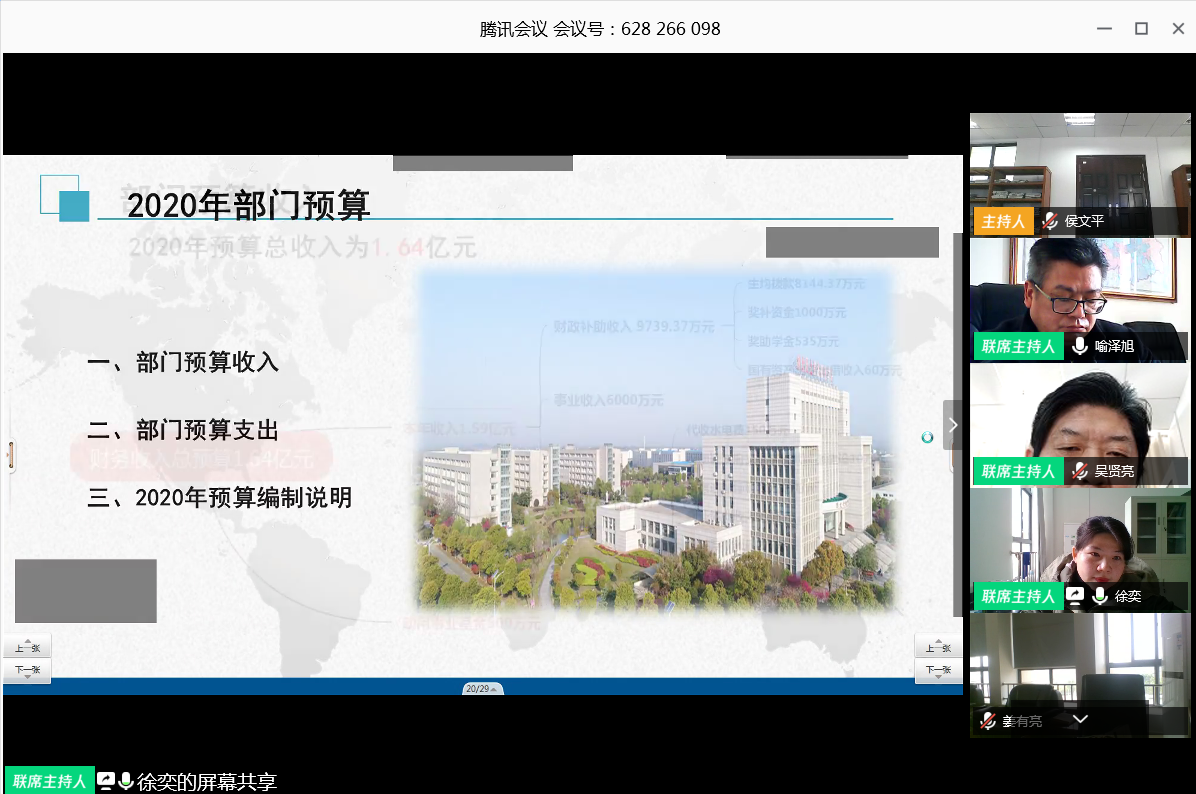Click the name label 吴贤亮
Image resolution: width=1196 pixels, height=794 pixels.
[1114, 471]
